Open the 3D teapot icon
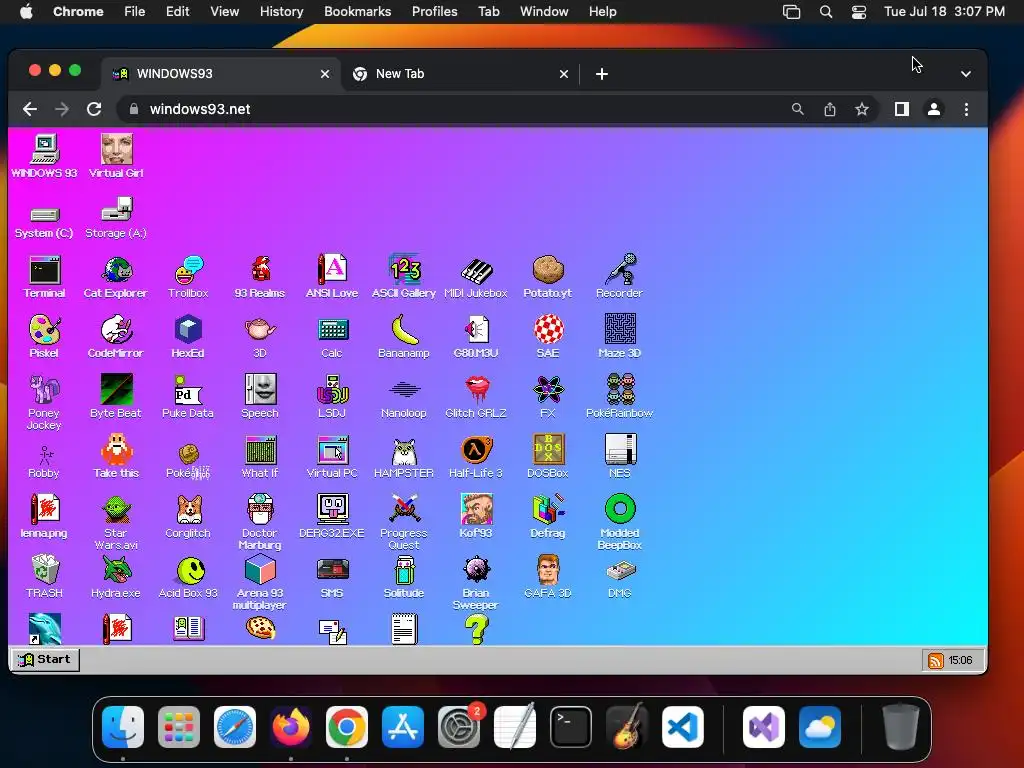Screen dimensions: 1024x768 tap(260, 337)
